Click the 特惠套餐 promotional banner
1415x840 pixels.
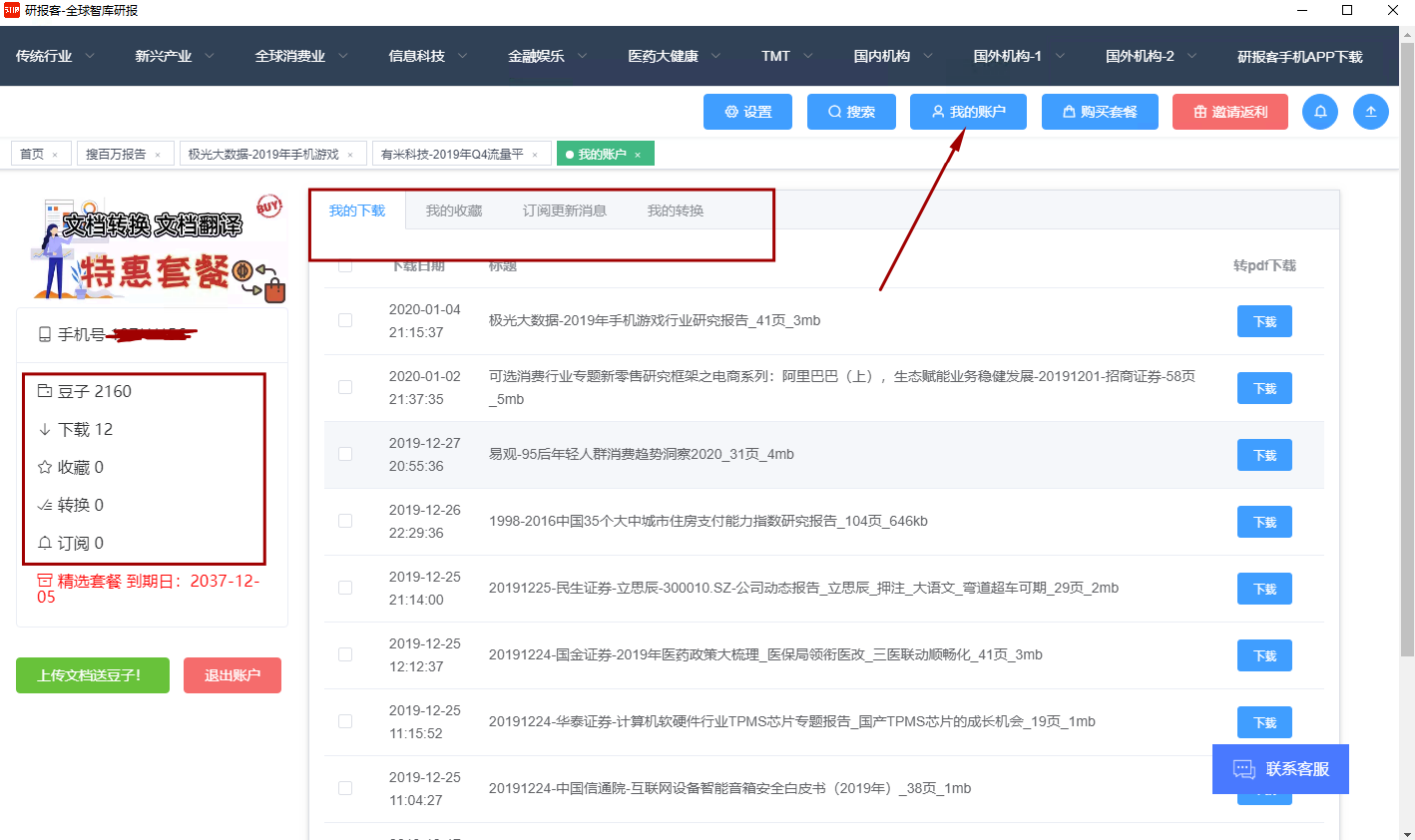pyautogui.click(x=158, y=249)
